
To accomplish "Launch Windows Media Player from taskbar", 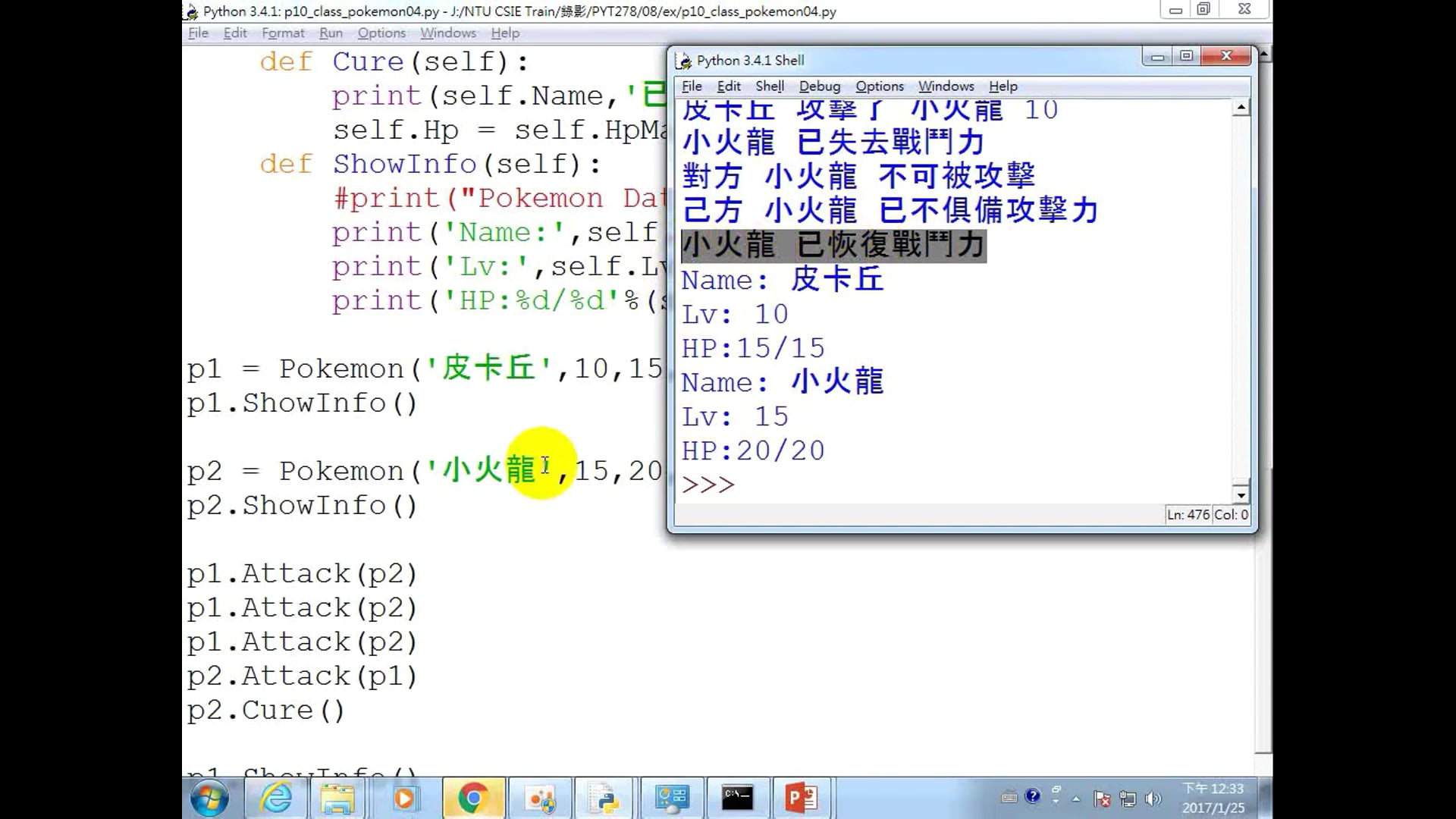I will (x=404, y=798).
